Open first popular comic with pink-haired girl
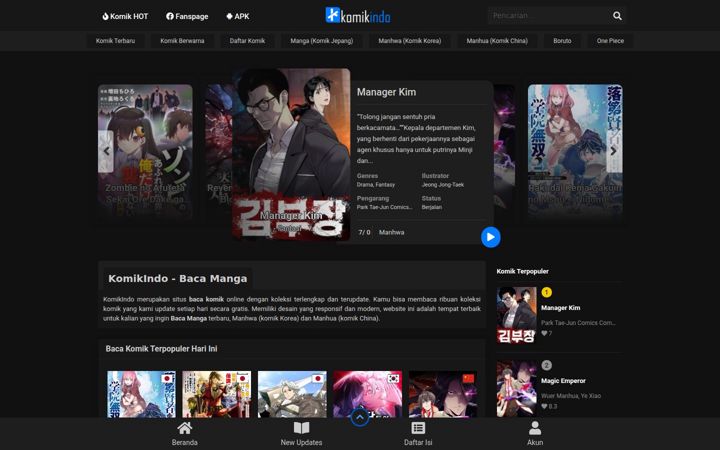 tap(141, 394)
